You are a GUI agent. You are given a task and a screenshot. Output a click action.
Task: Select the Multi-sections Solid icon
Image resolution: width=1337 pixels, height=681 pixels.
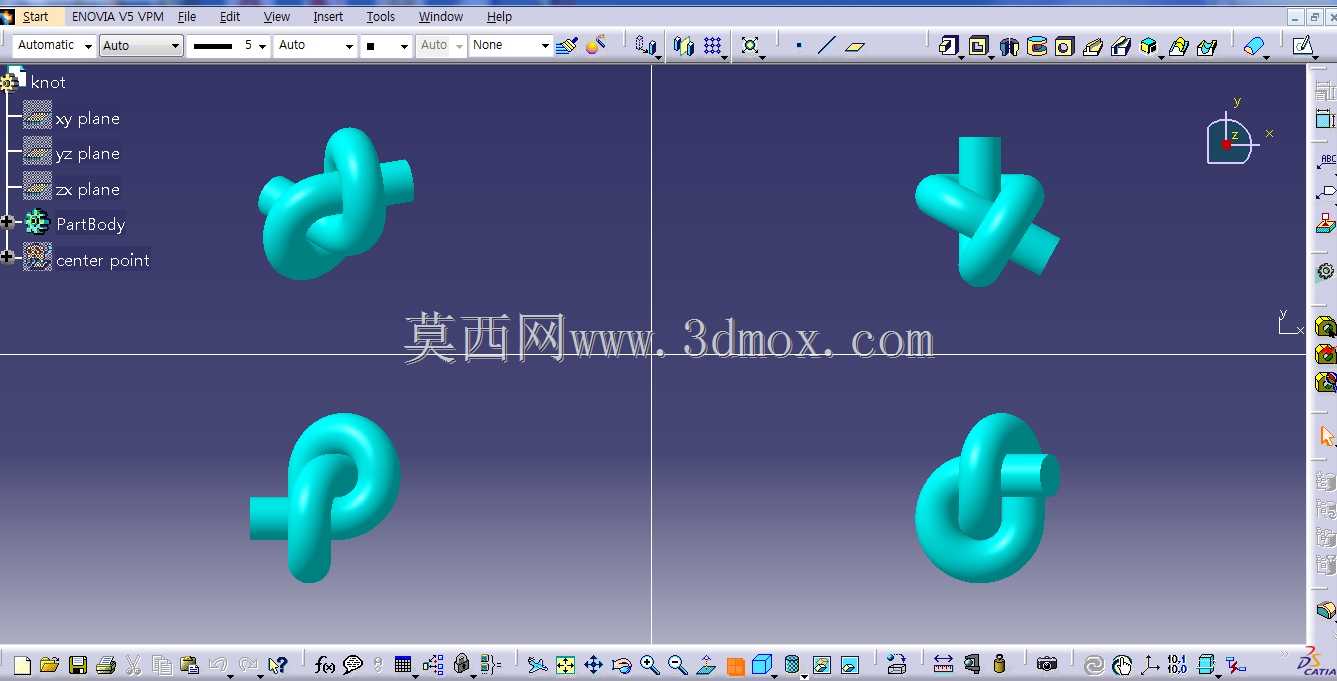[1149, 46]
